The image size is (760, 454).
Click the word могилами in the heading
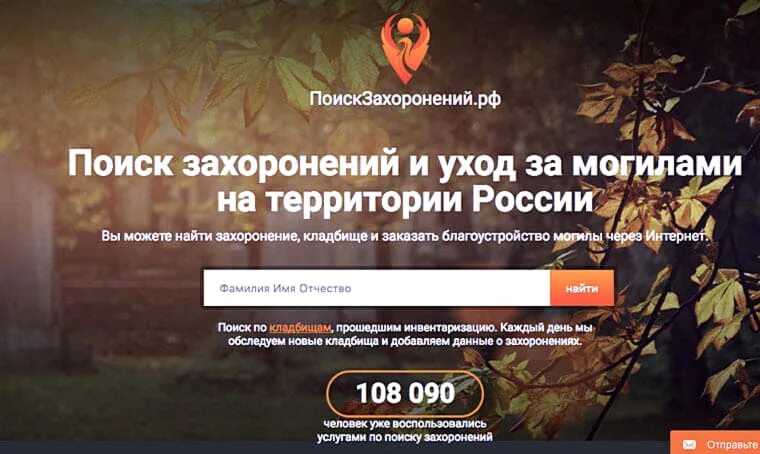657,163
